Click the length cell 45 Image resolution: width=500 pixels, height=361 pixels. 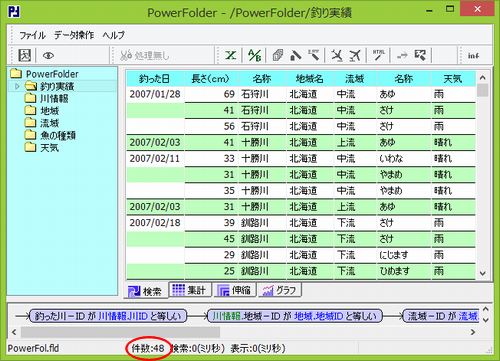point(211,239)
